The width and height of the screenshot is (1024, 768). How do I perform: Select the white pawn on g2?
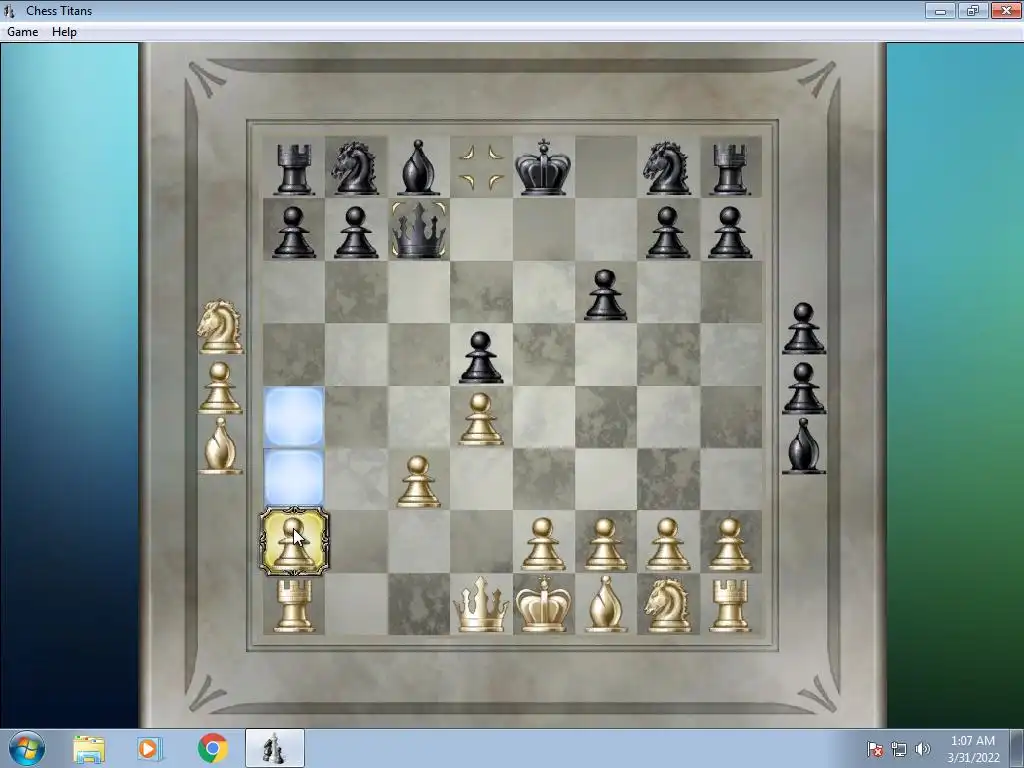click(x=668, y=545)
